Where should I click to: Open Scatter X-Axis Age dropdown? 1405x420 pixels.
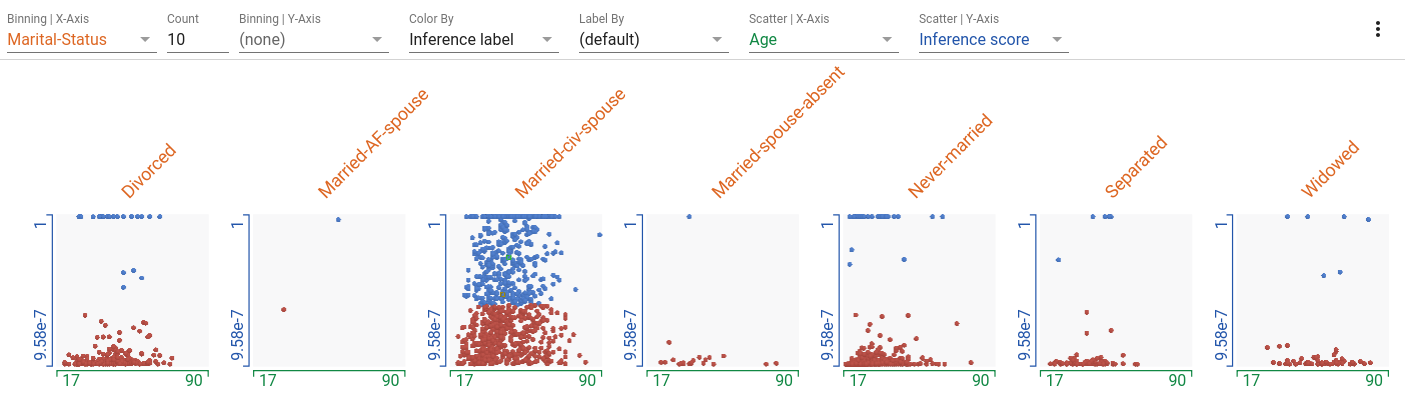coord(824,40)
